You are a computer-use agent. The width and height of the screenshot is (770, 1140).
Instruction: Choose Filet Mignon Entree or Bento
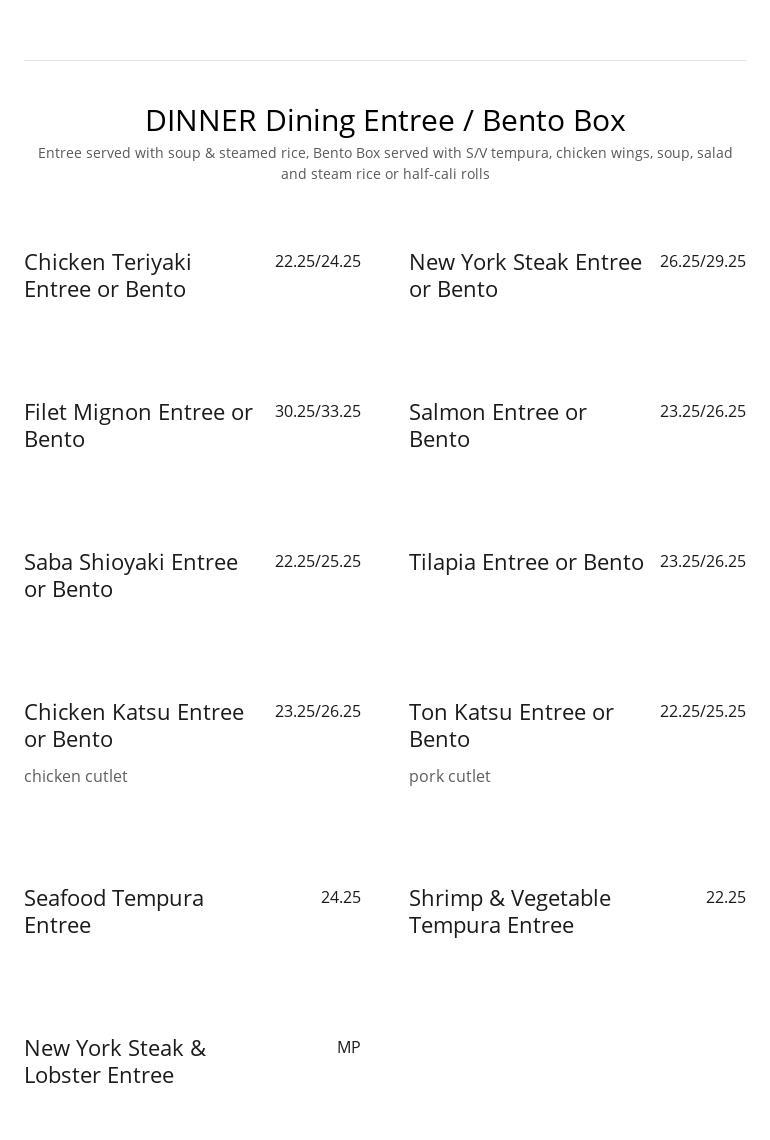point(138,425)
